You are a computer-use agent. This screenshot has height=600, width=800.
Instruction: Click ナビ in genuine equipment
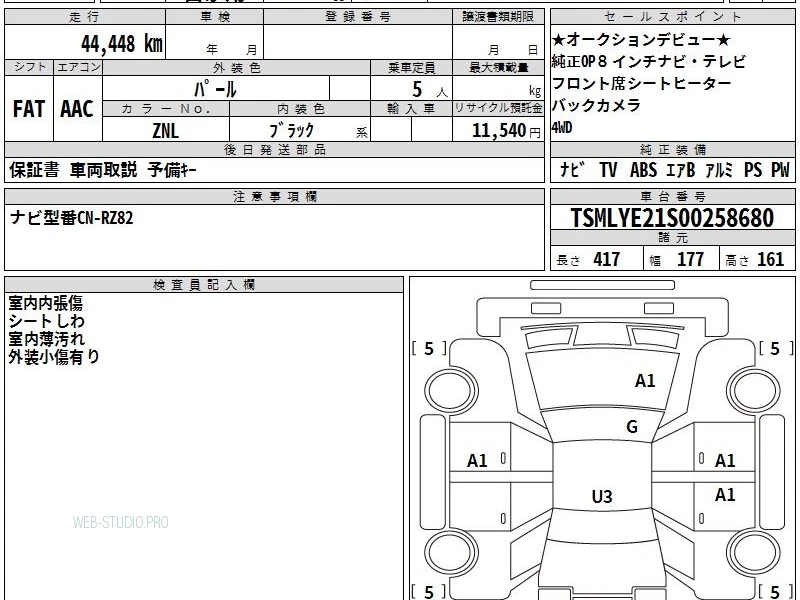[572, 170]
